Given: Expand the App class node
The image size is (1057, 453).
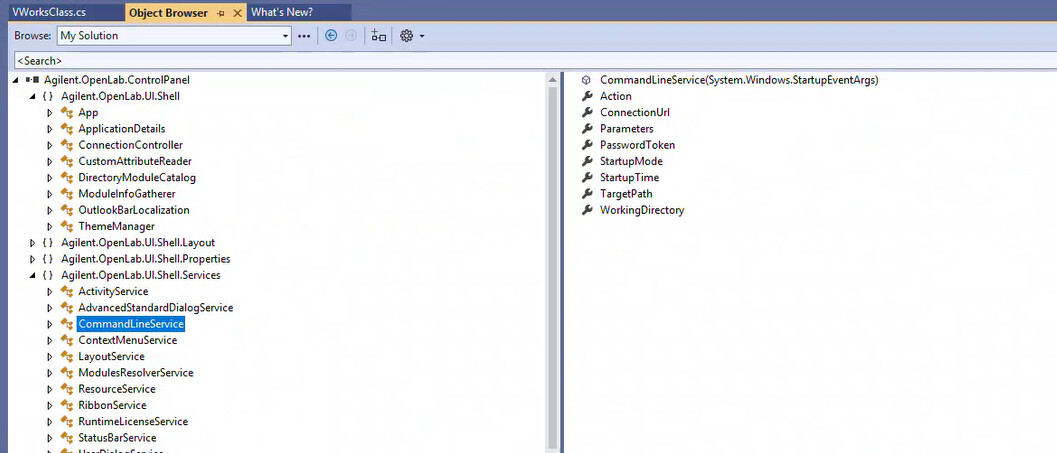Looking at the screenshot, I should pyautogui.click(x=49, y=113).
